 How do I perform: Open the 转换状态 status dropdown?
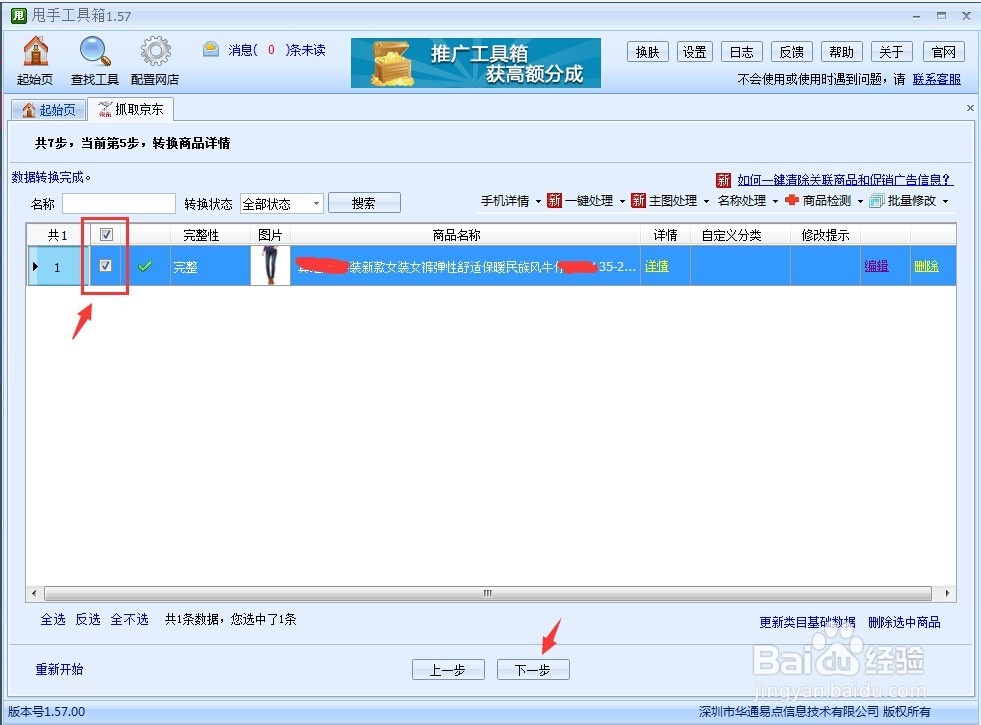(x=280, y=203)
